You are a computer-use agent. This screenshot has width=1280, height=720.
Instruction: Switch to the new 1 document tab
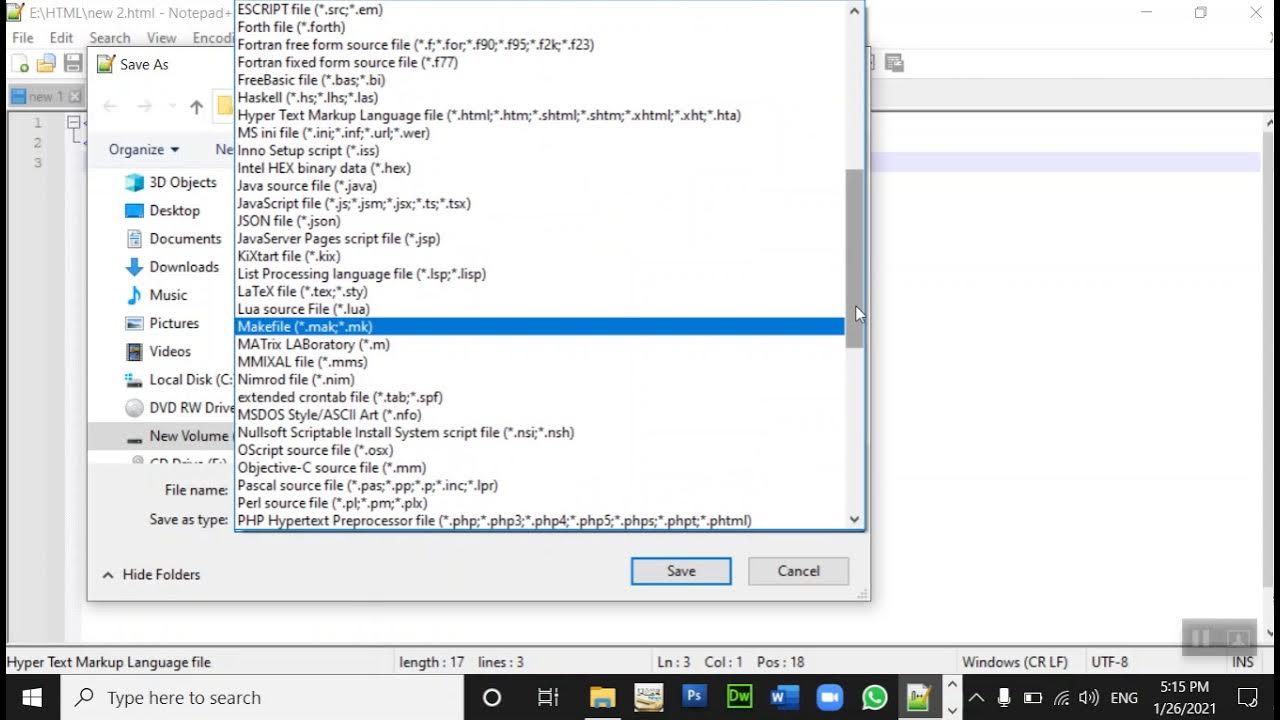(x=46, y=97)
